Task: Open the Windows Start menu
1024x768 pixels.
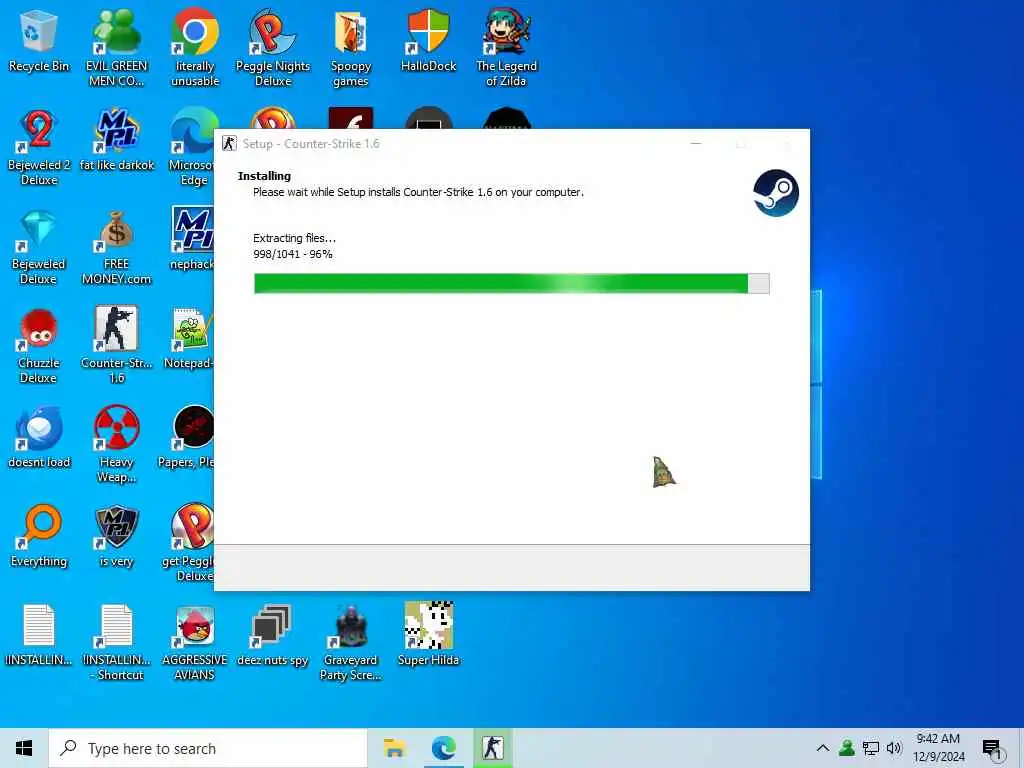Action: coord(24,748)
